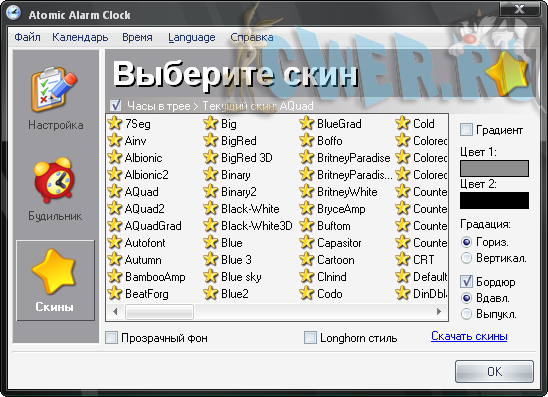Viewport: 548px width, 397px height.
Task: Click the right arrow of skin list scrollbar
Action: pyautogui.click(x=439, y=311)
